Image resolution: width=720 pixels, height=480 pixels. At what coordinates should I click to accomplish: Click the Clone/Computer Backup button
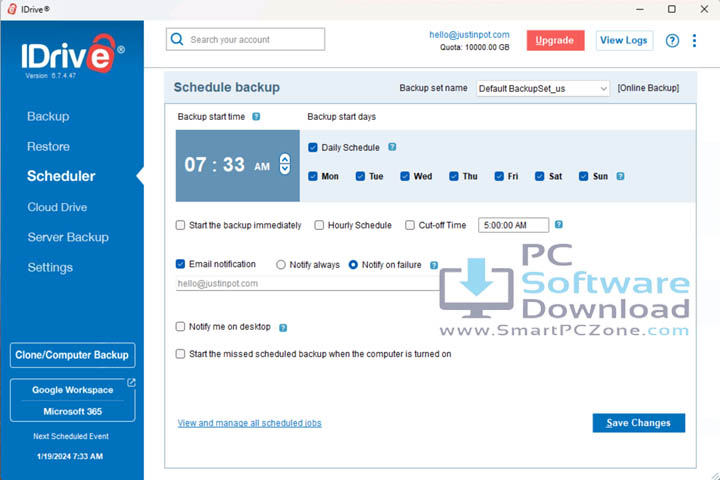point(73,355)
